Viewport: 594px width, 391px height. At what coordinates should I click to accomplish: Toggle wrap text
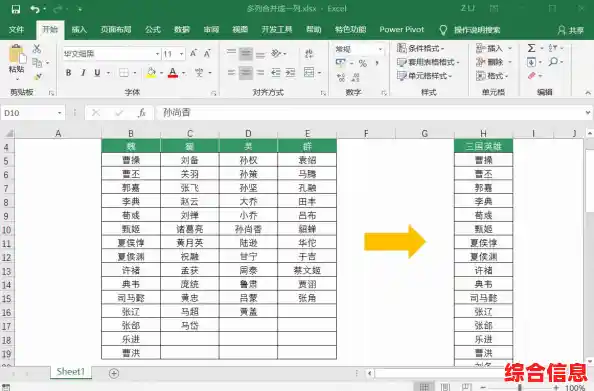pos(309,53)
